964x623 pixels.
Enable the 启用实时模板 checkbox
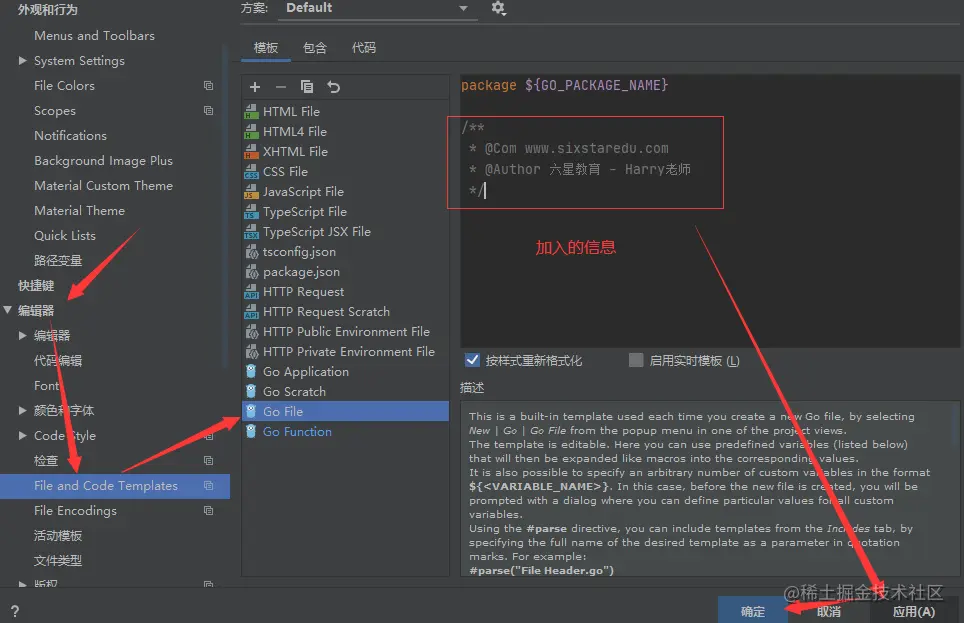click(x=636, y=360)
